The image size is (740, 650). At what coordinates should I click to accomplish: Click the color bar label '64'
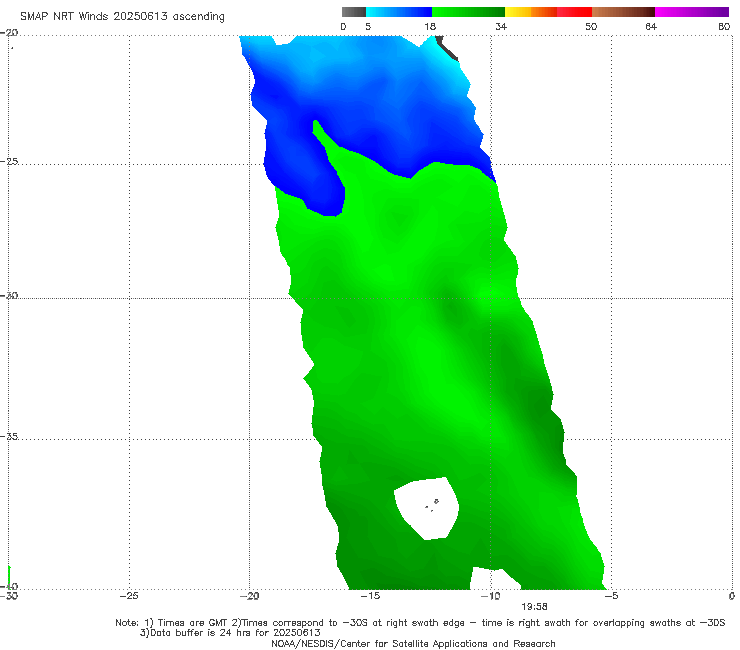coord(651,26)
